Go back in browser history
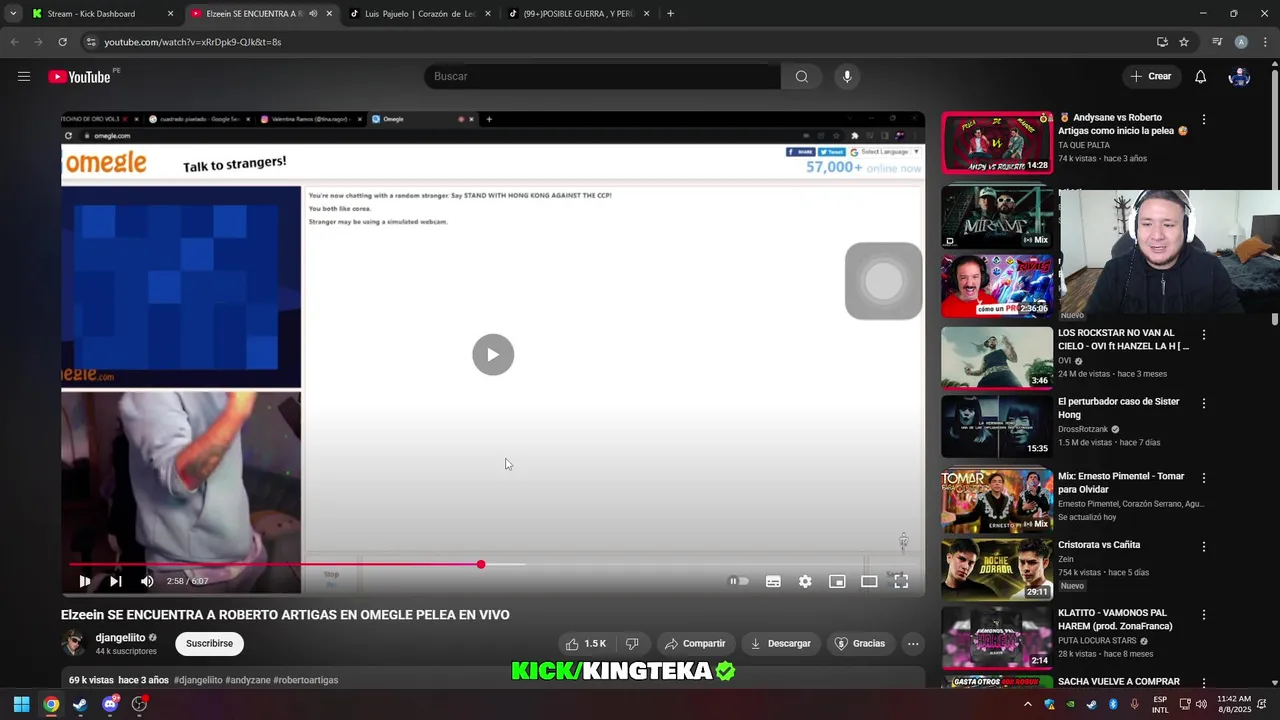This screenshot has height=720, width=1280. (14, 42)
